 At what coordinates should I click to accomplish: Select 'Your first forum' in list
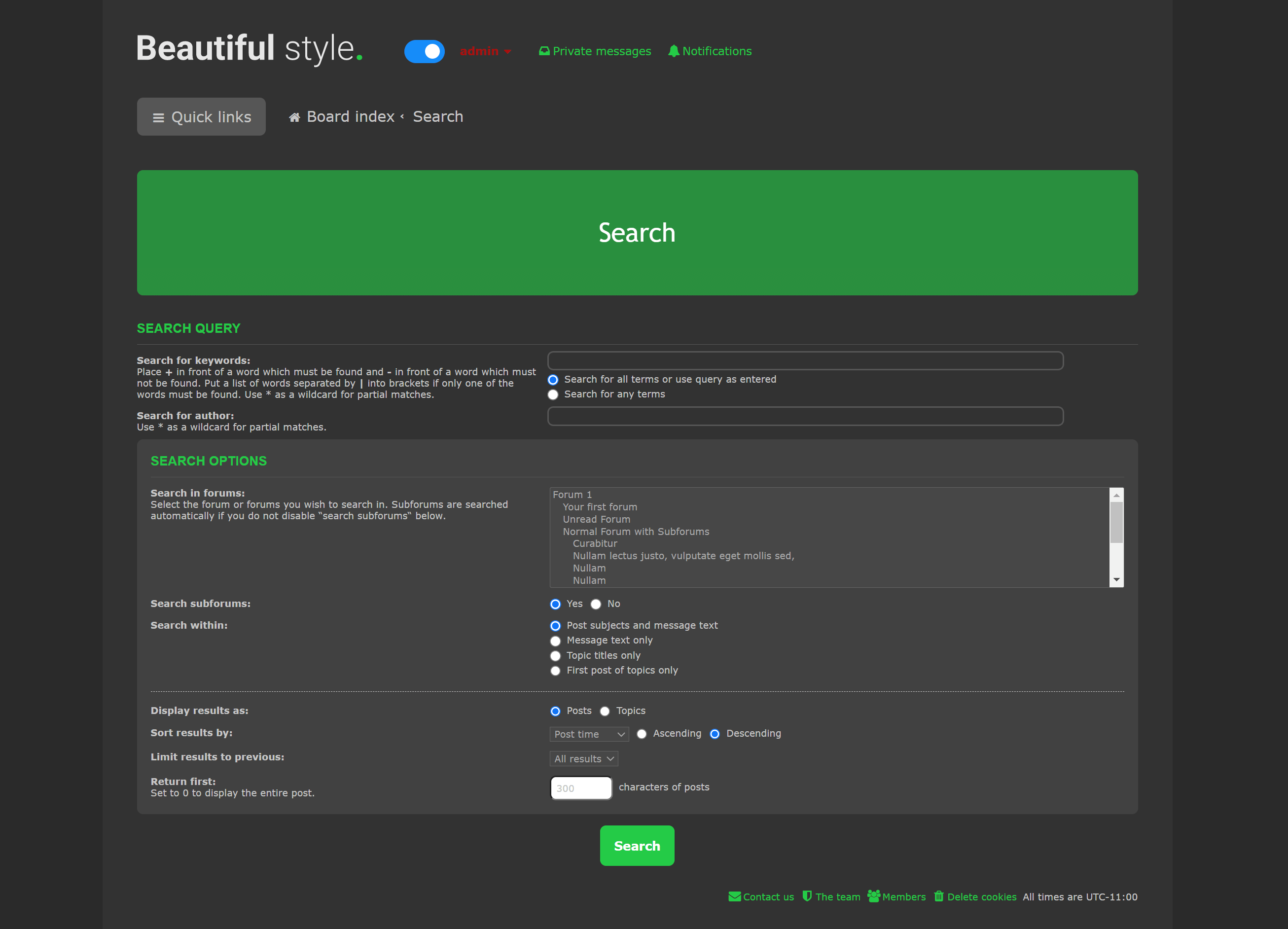[829, 507]
